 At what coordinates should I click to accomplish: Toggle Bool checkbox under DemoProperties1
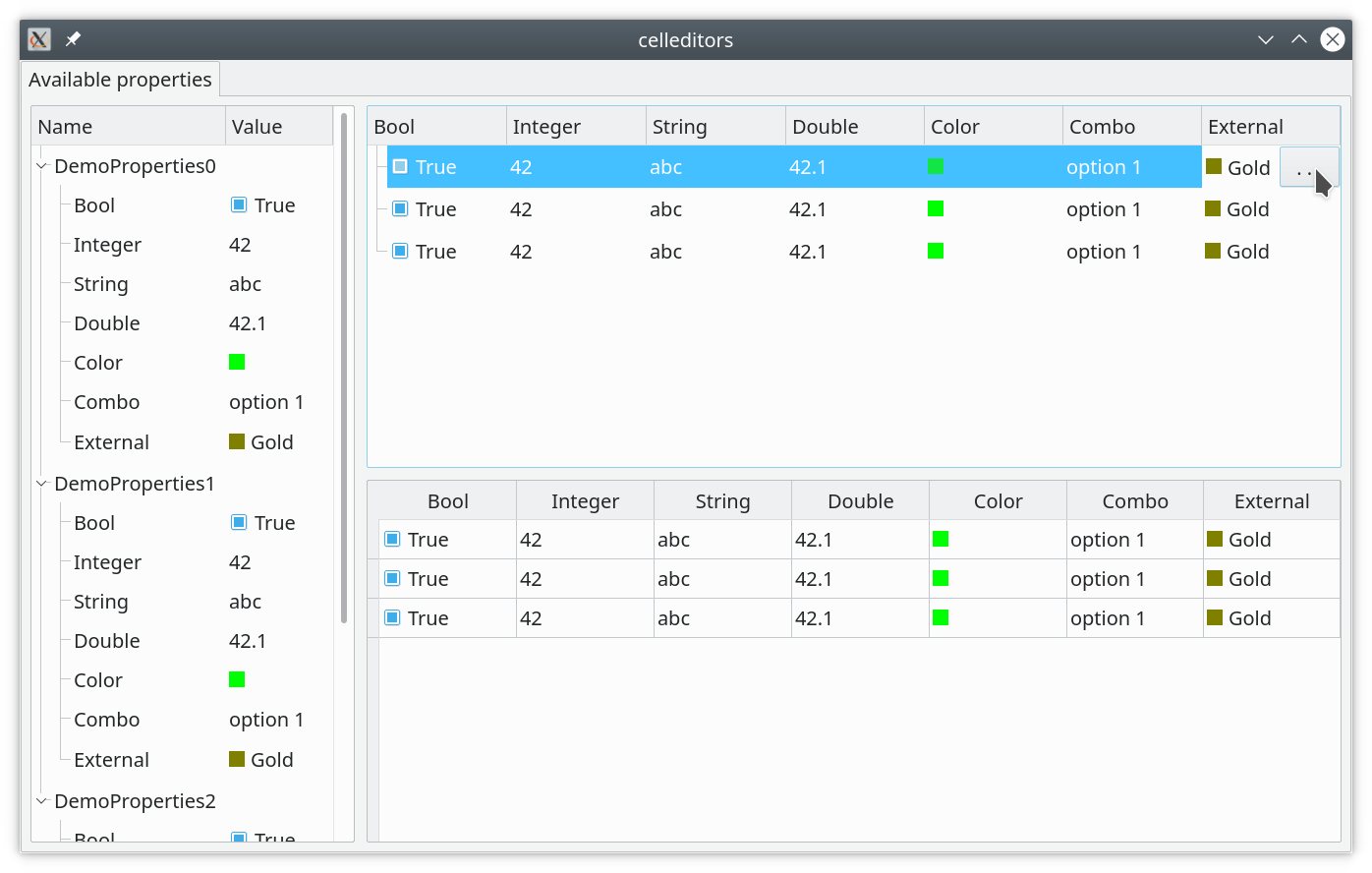point(239,522)
